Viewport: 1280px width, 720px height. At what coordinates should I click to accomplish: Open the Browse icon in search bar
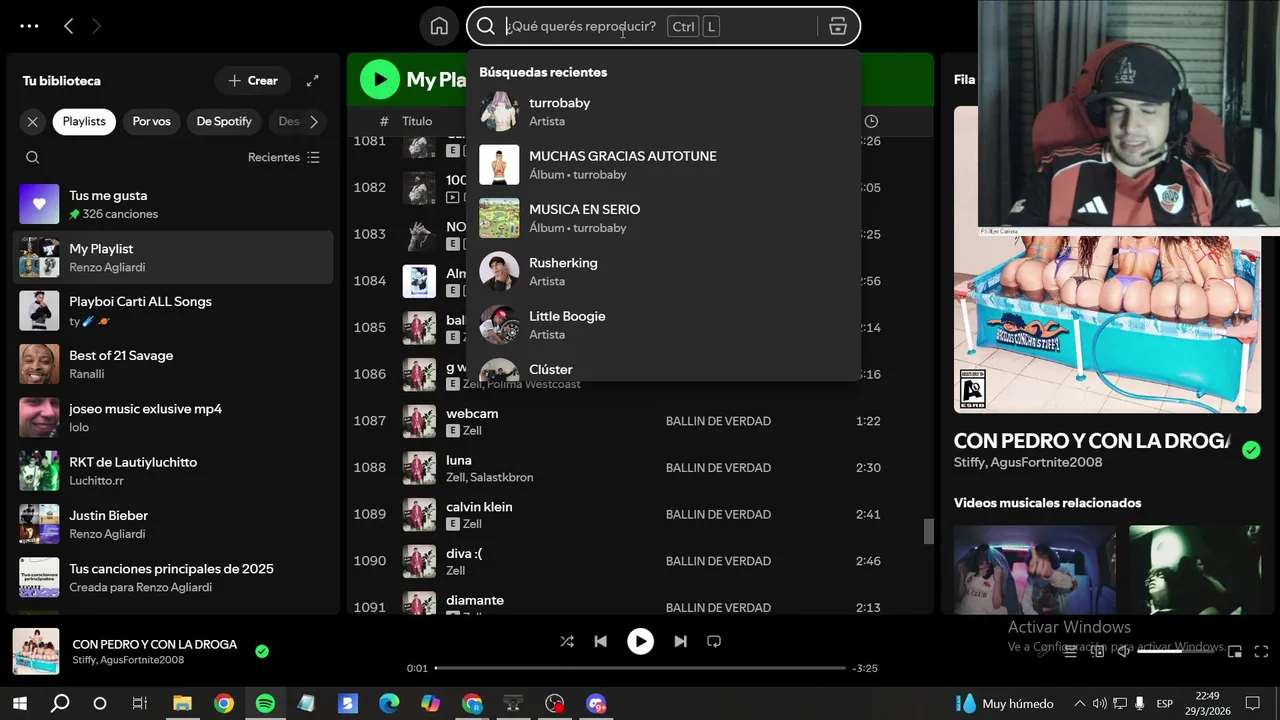[838, 26]
